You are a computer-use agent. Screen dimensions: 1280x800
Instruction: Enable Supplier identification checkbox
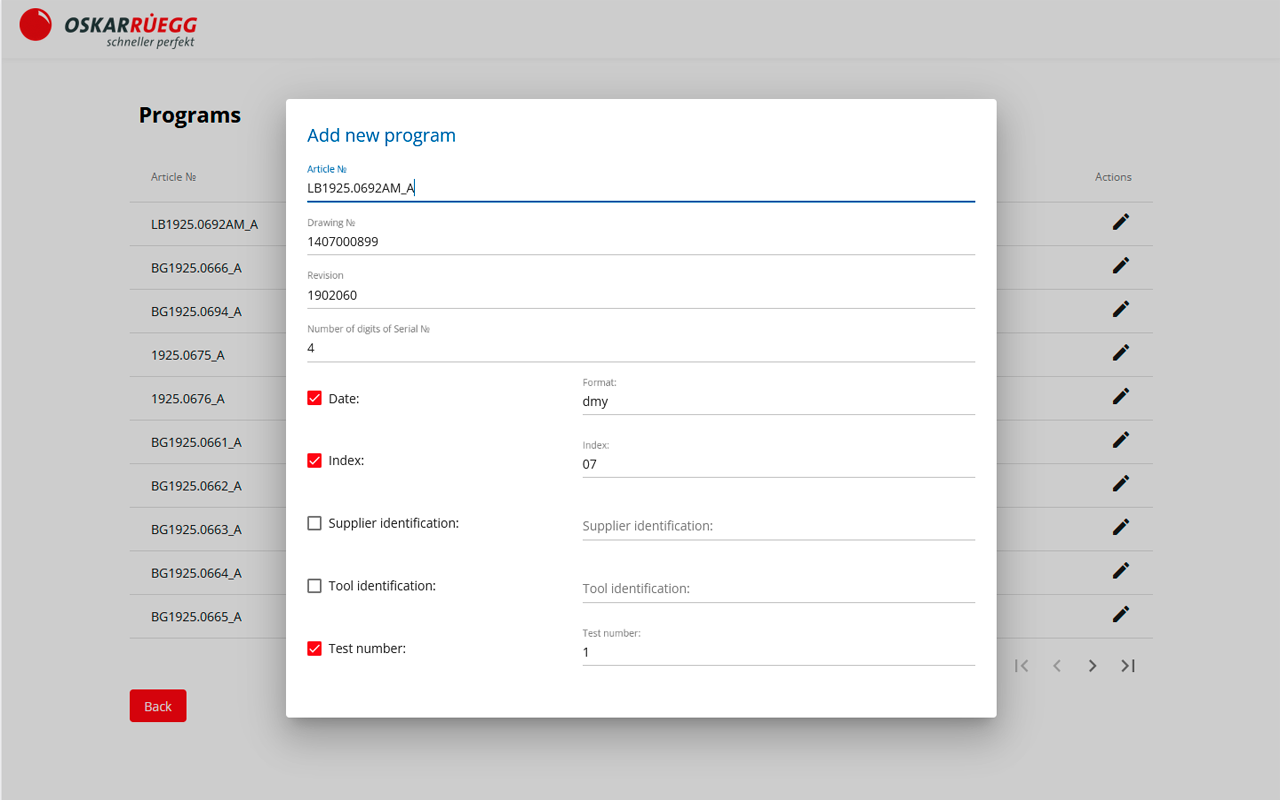pyautogui.click(x=314, y=523)
